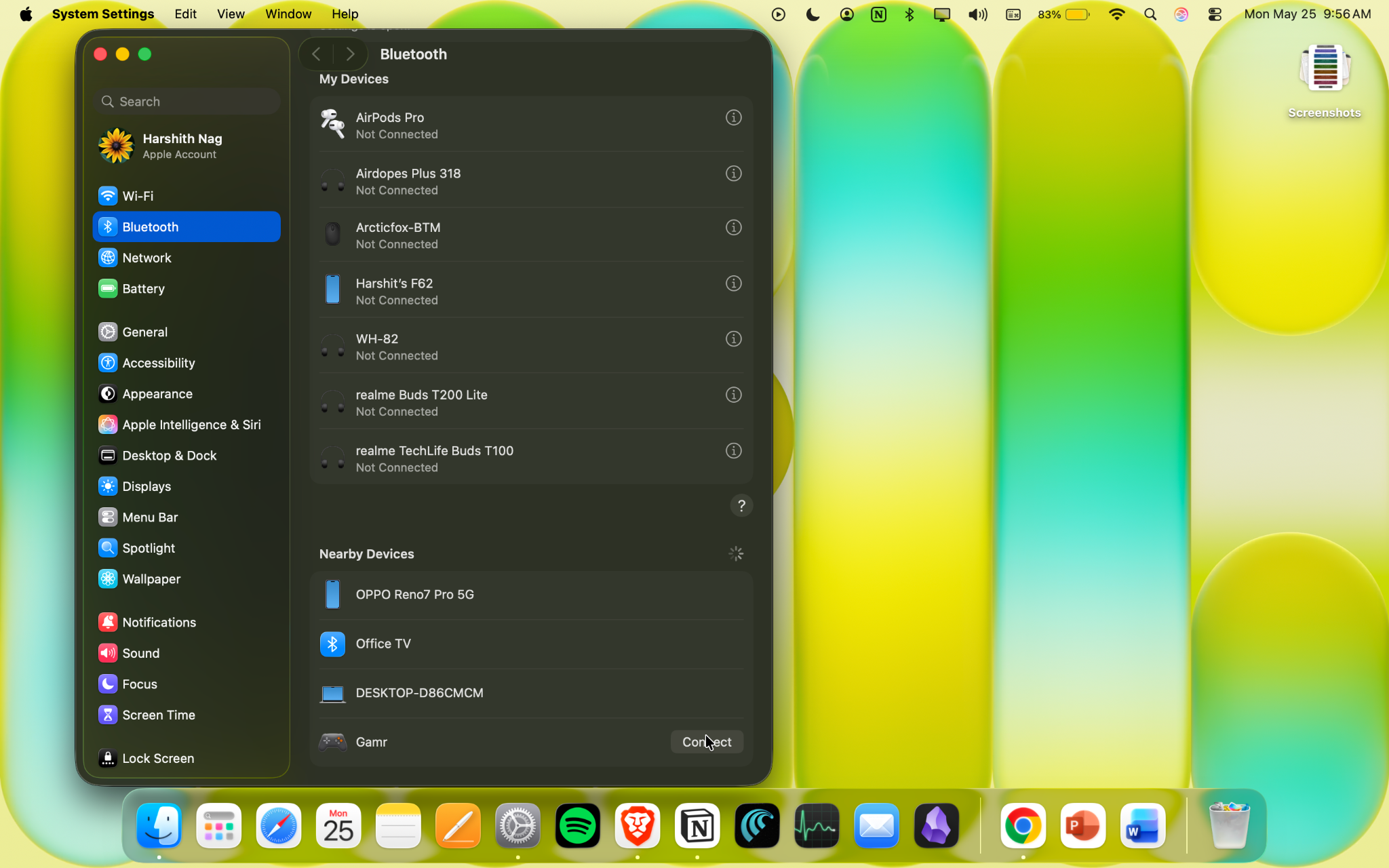Open the Help menu

345,14
